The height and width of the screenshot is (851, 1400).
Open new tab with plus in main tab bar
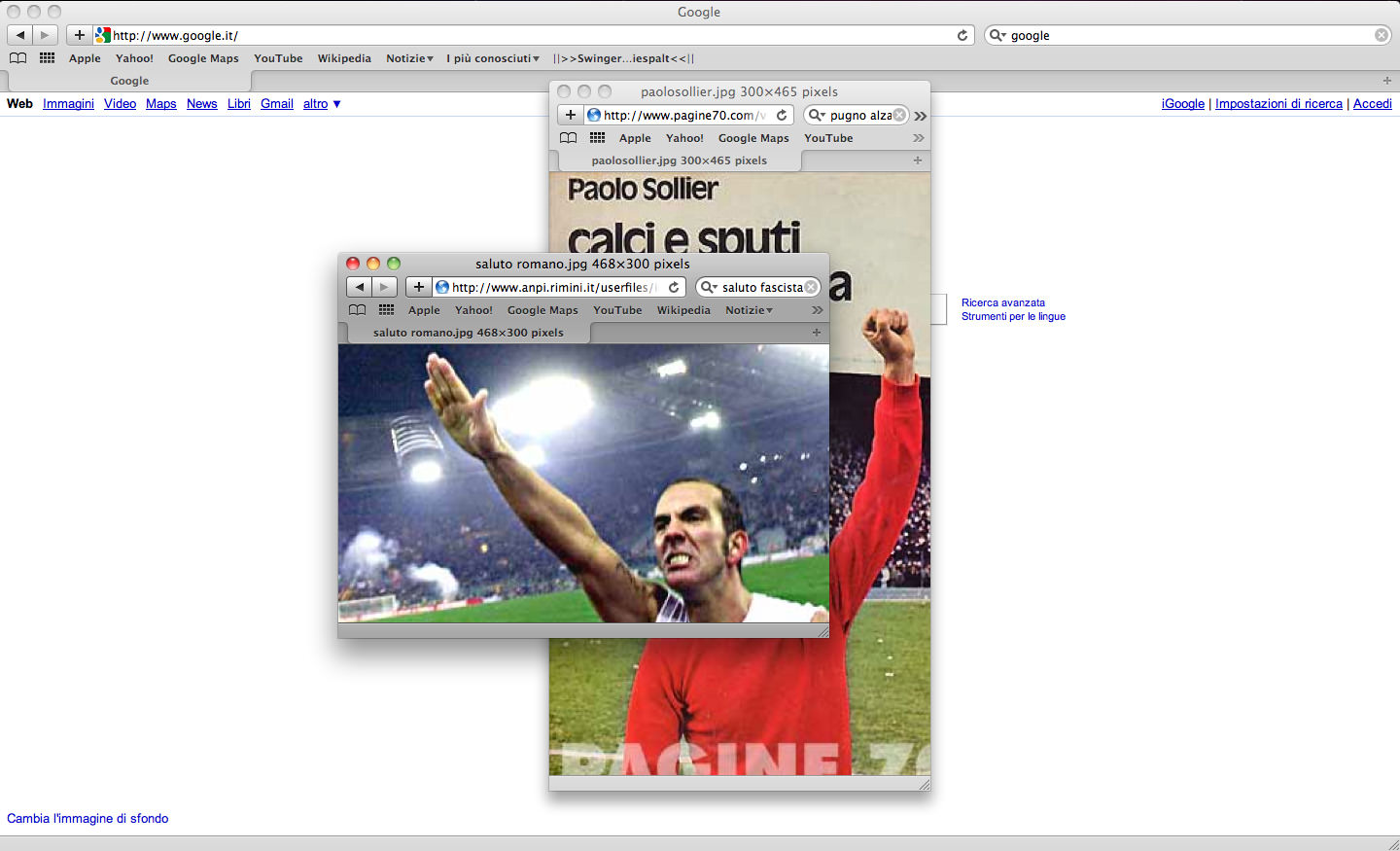pos(1387,81)
